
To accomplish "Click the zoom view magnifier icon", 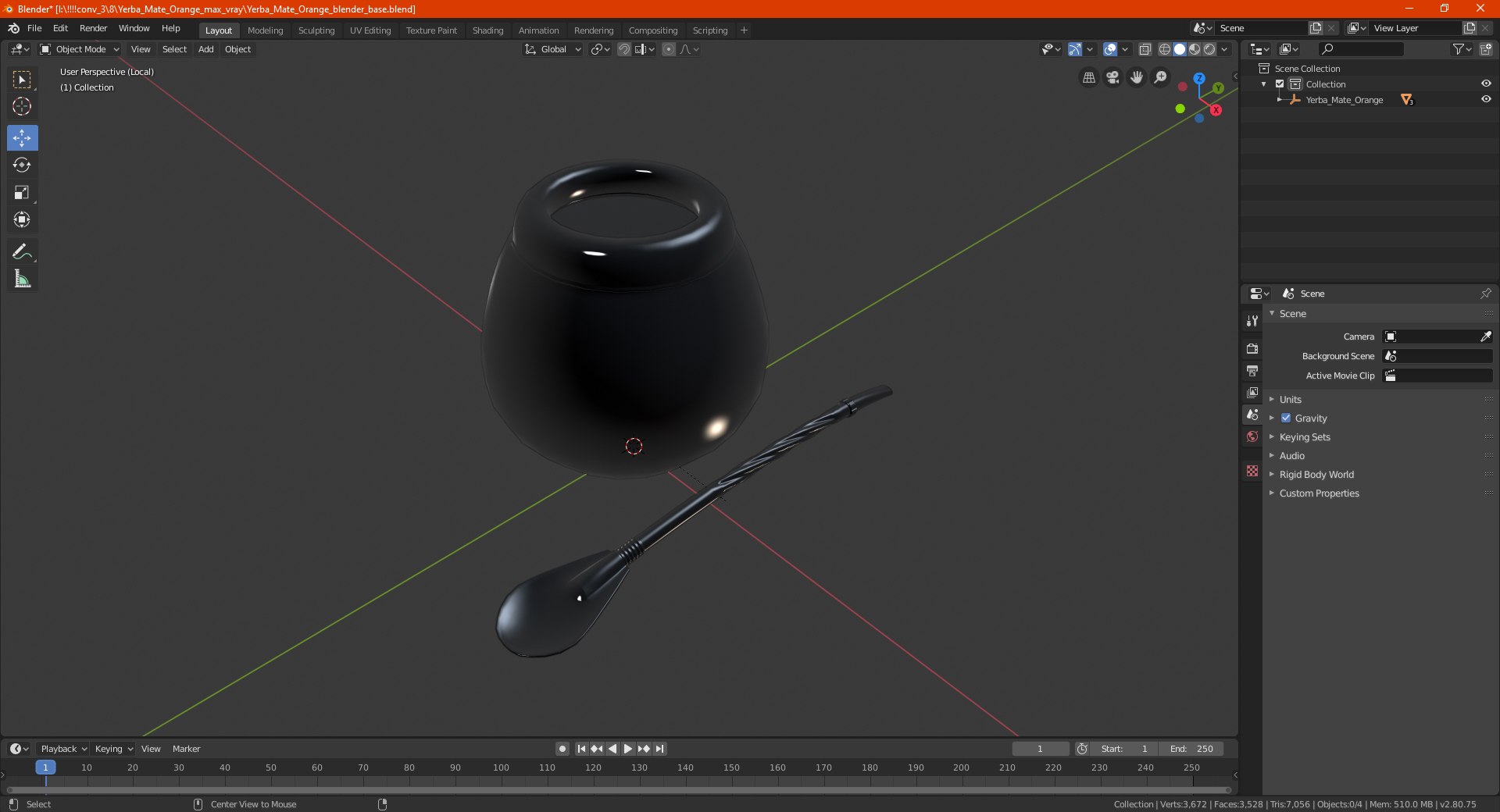I will 1161,77.
